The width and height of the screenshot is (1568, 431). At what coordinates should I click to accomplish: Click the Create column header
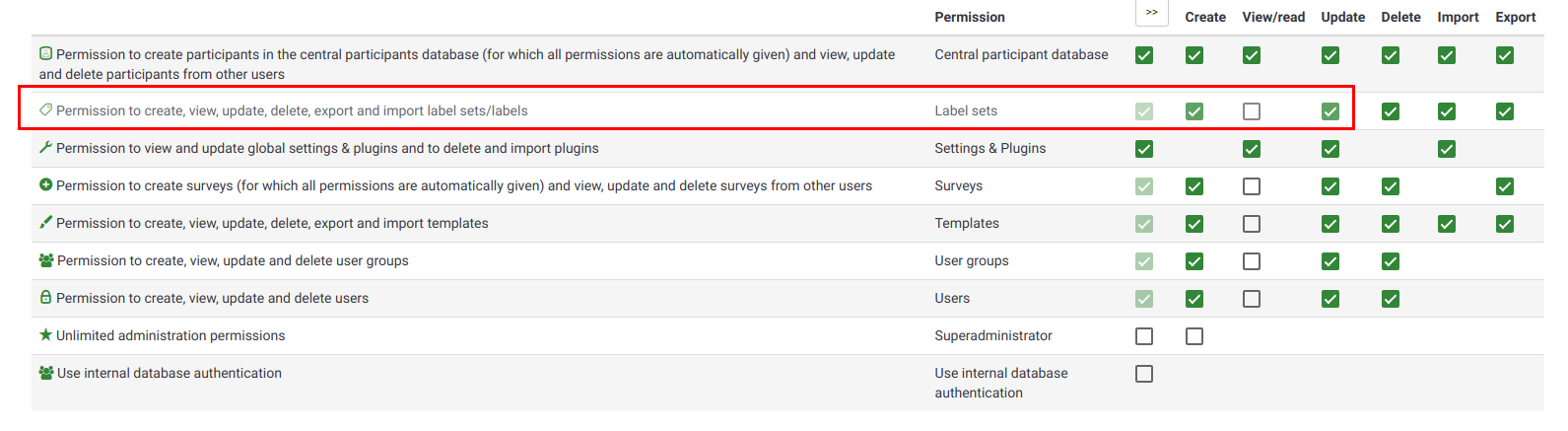coord(1205,17)
